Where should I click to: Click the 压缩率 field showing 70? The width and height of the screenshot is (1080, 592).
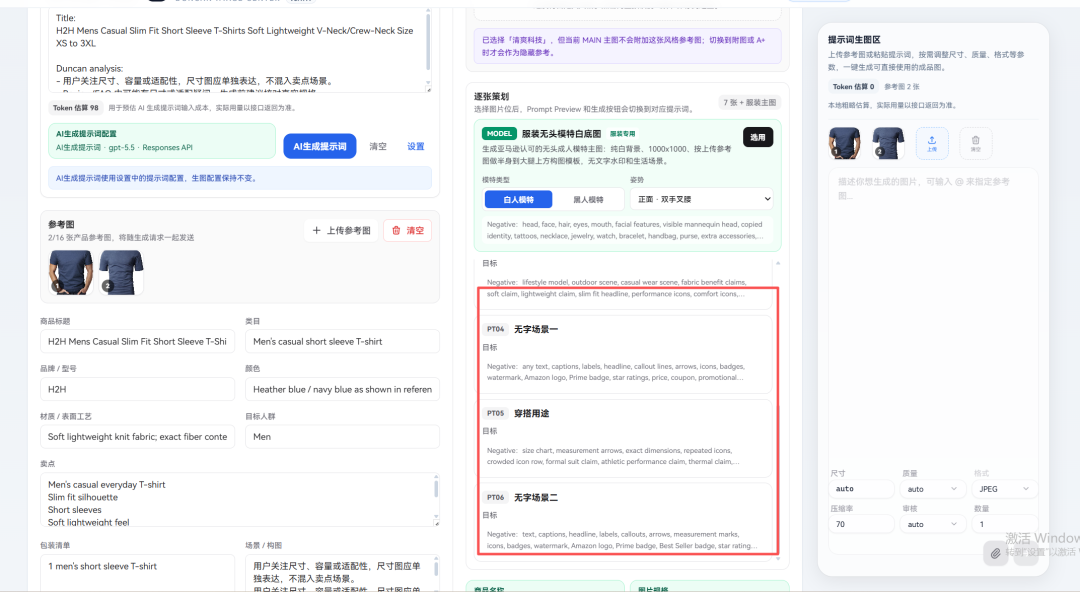pyautogui.click(x=861, y=524)
